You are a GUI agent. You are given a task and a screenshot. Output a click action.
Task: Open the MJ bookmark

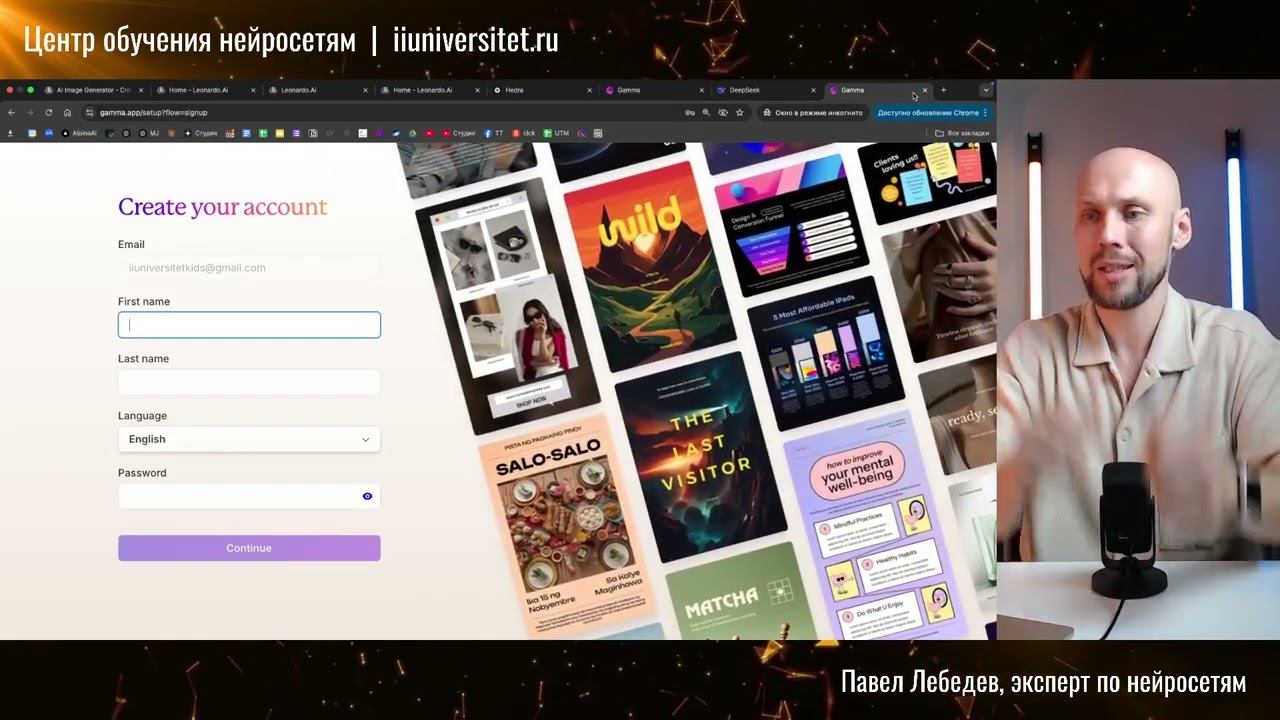tap(149, 133)
